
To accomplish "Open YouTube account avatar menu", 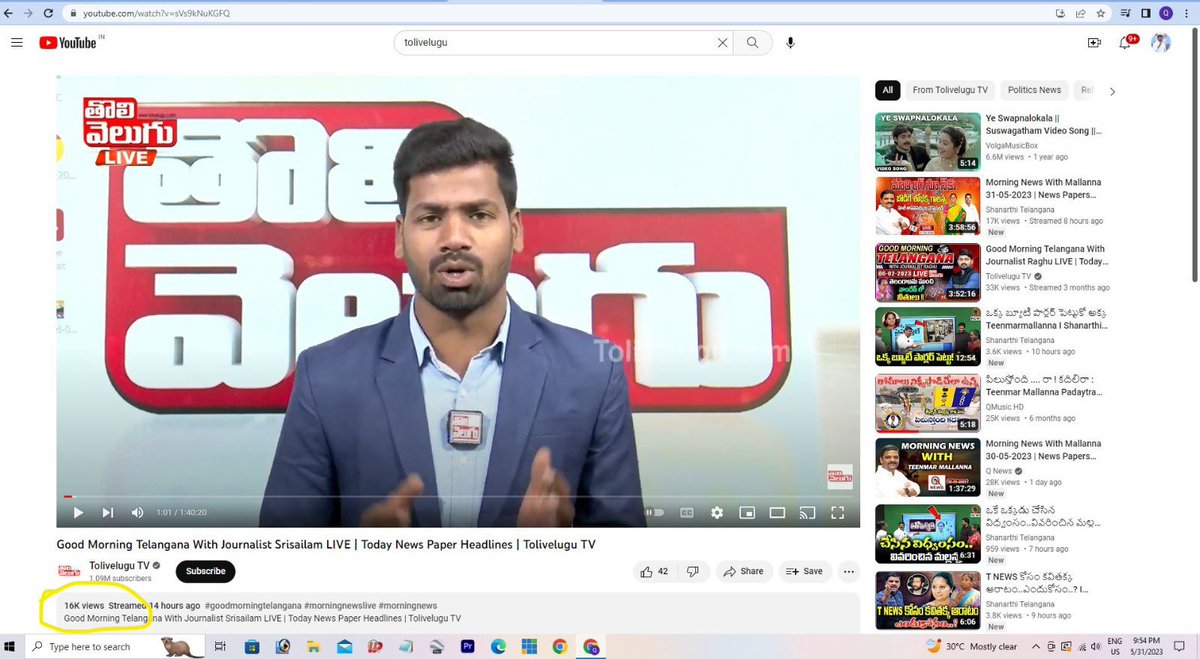I will pyautogui.click(x=1160, y=43).
